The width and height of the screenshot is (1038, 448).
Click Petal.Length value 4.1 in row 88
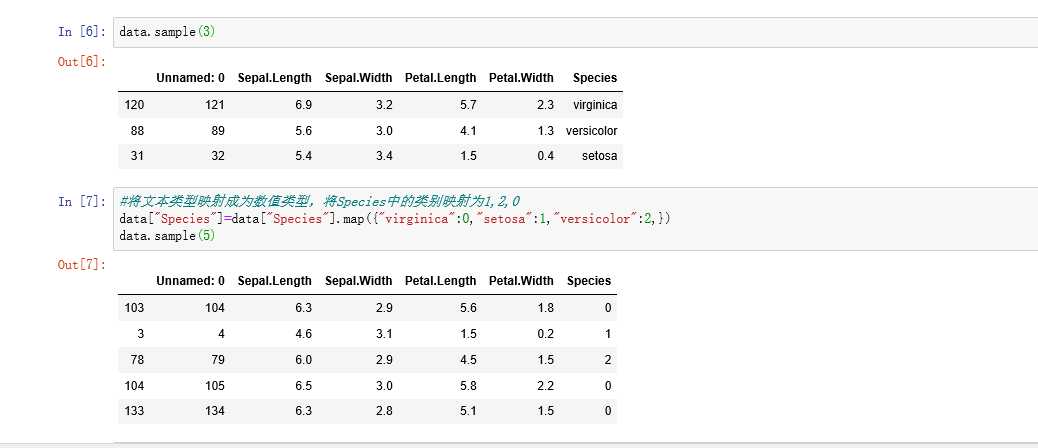pos(469,130)
